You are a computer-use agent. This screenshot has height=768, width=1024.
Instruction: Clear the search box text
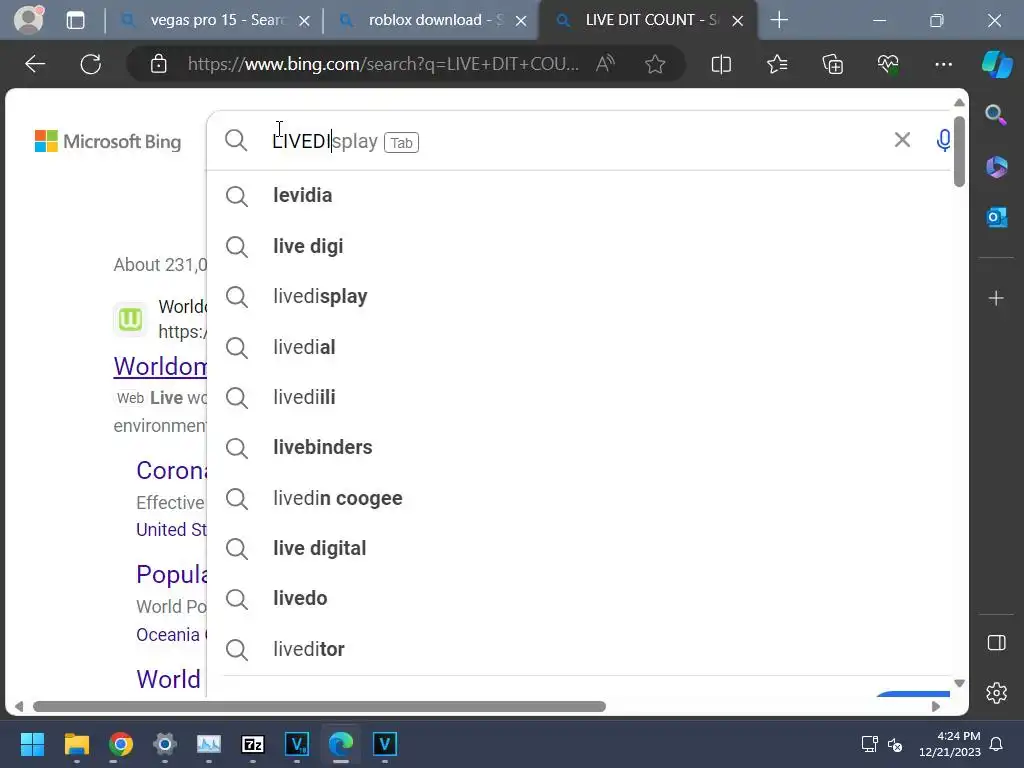(x=903, y=140)
